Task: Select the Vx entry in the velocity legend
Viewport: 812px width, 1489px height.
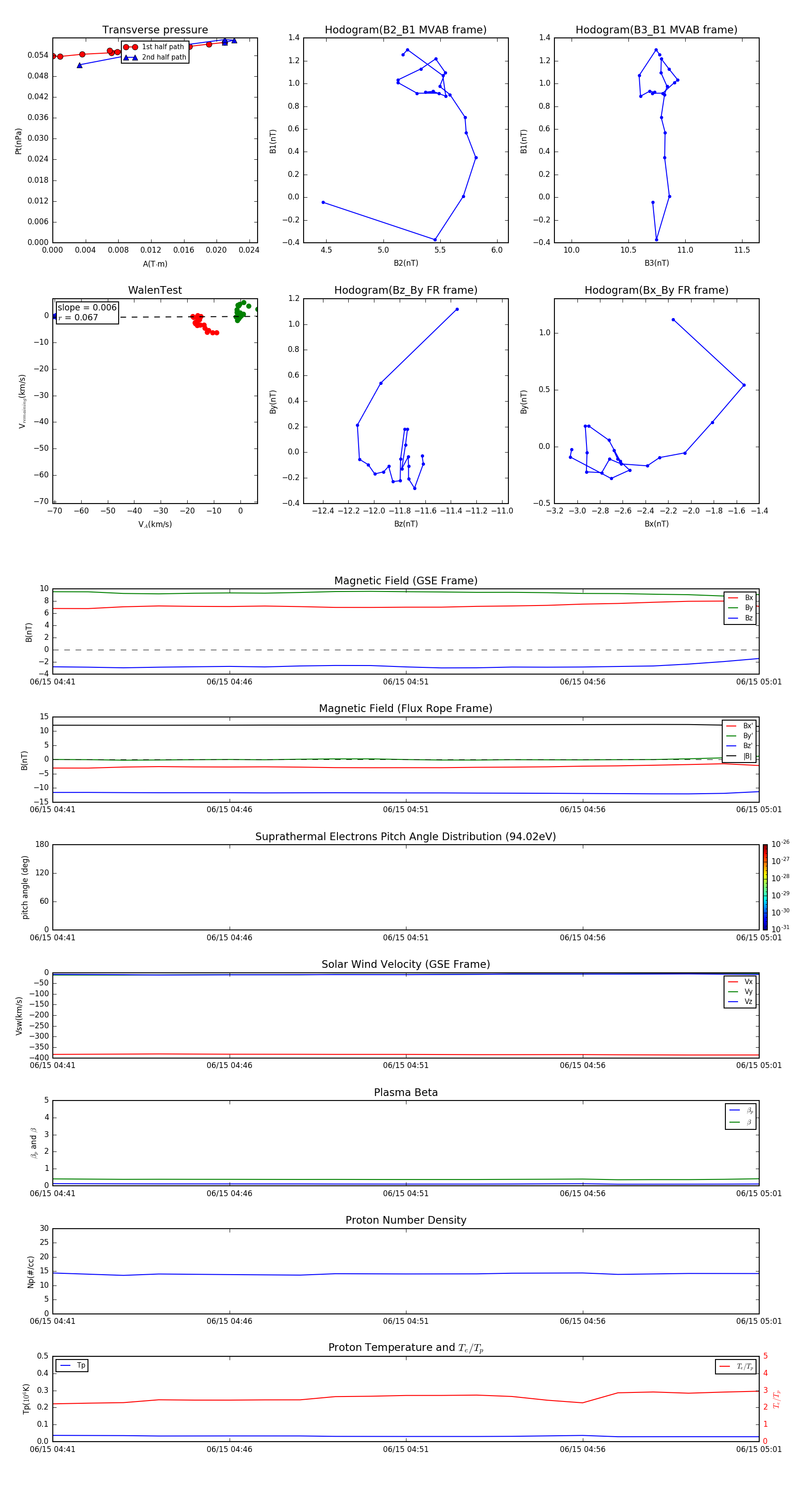Action: point(740,982)
